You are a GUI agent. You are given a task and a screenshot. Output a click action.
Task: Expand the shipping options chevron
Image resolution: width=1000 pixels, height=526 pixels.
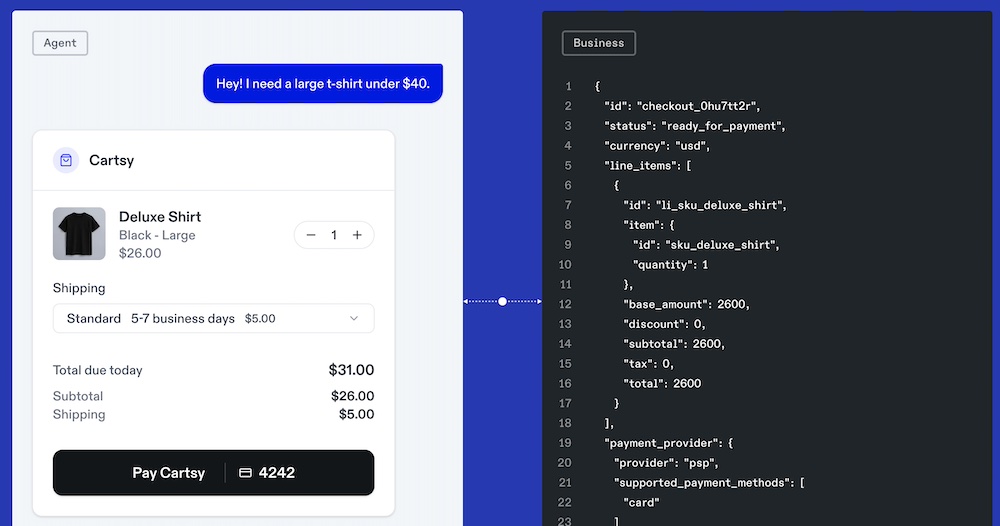[354, 319]
